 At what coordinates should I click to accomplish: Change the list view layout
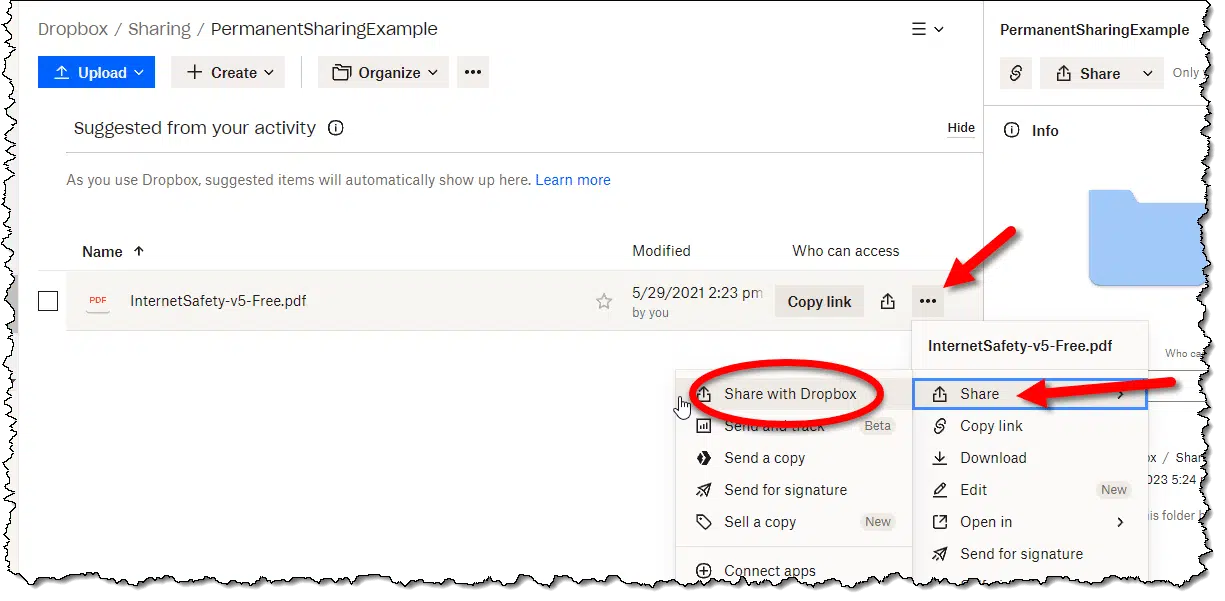927,30
